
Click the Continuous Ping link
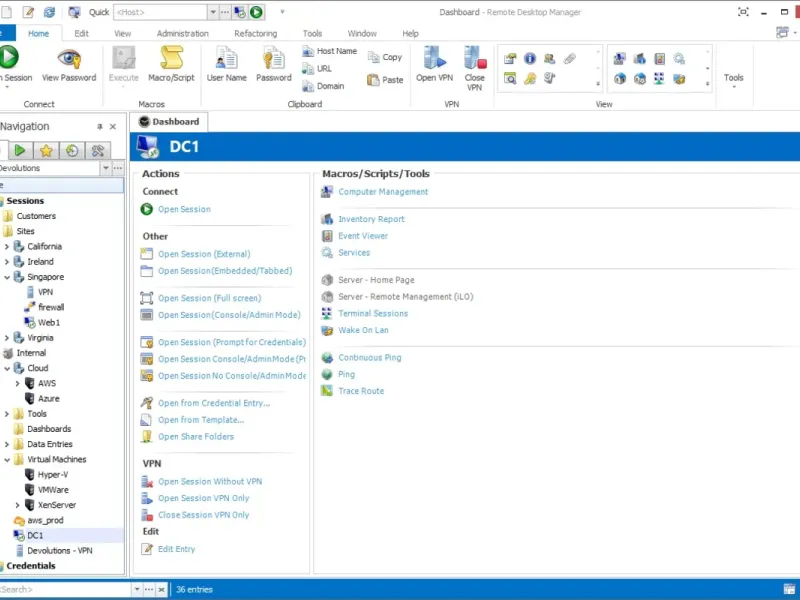click(x=369, y=357)
